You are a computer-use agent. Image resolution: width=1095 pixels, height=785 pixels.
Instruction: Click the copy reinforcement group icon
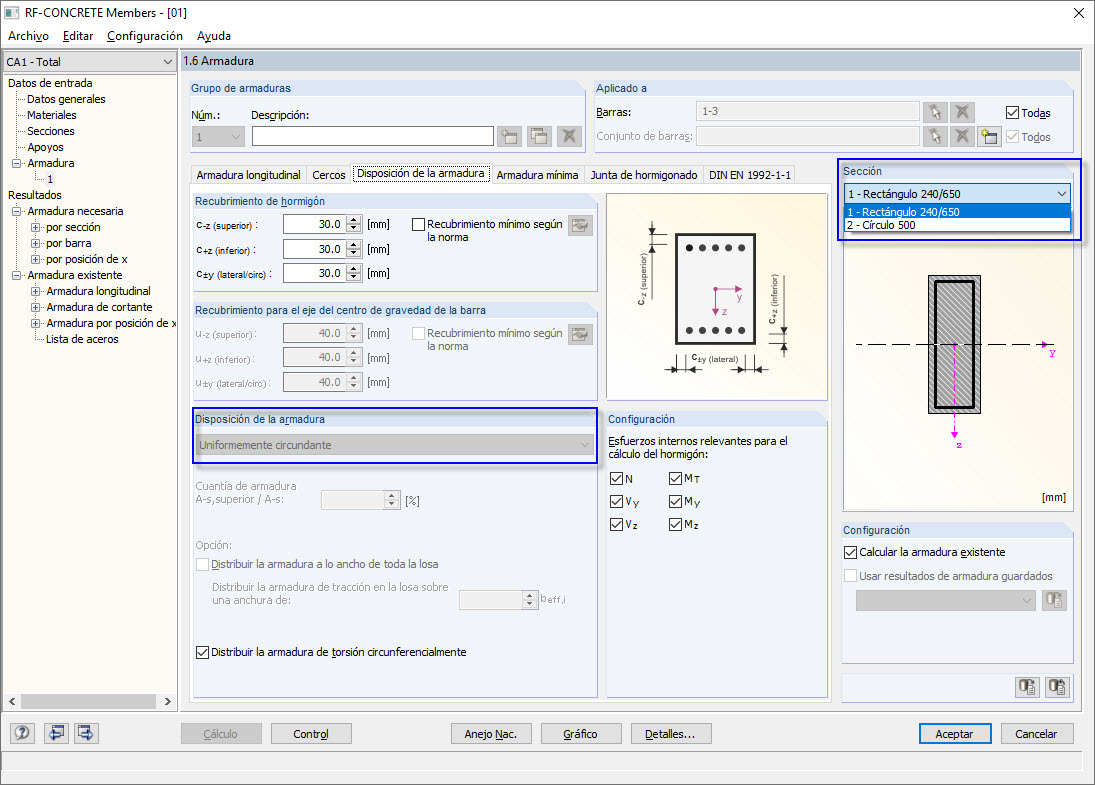[540, 136]
